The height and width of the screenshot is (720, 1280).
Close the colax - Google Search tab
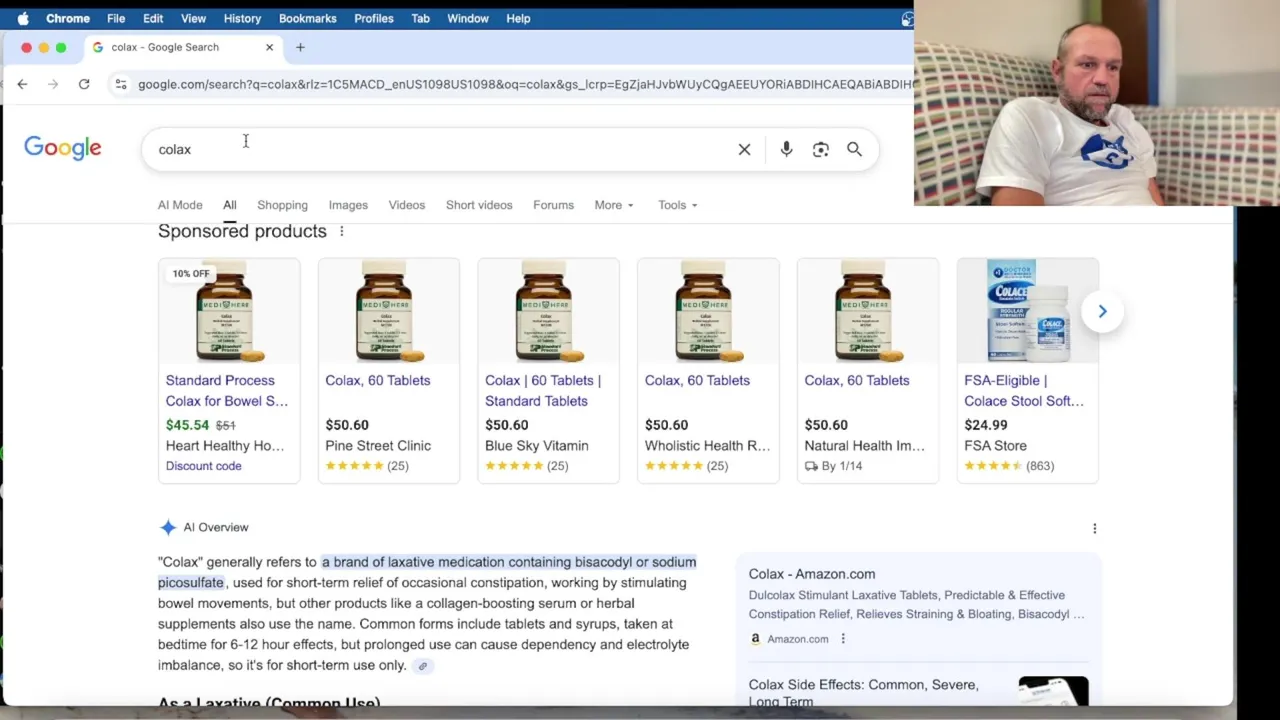click(x=269, y=47)
